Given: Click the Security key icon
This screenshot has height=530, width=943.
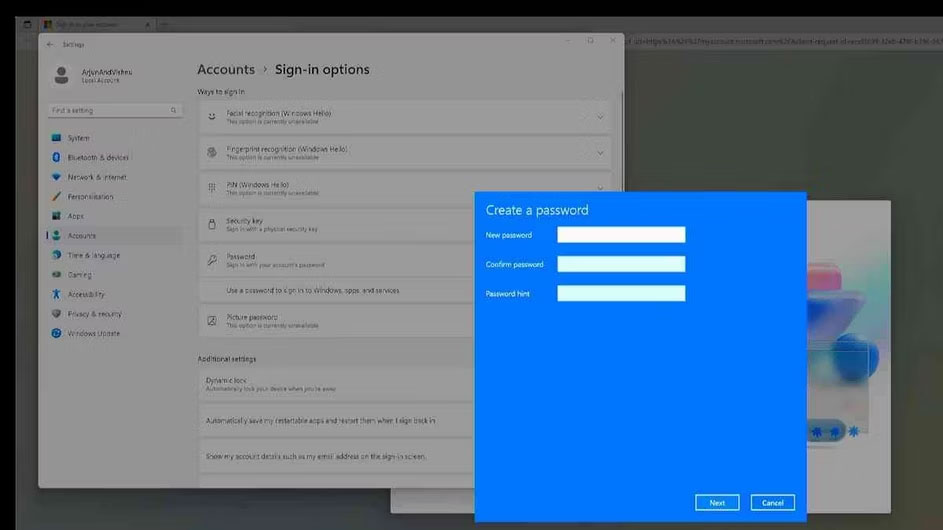Looking at the screenshot, I should pos(212,224).
